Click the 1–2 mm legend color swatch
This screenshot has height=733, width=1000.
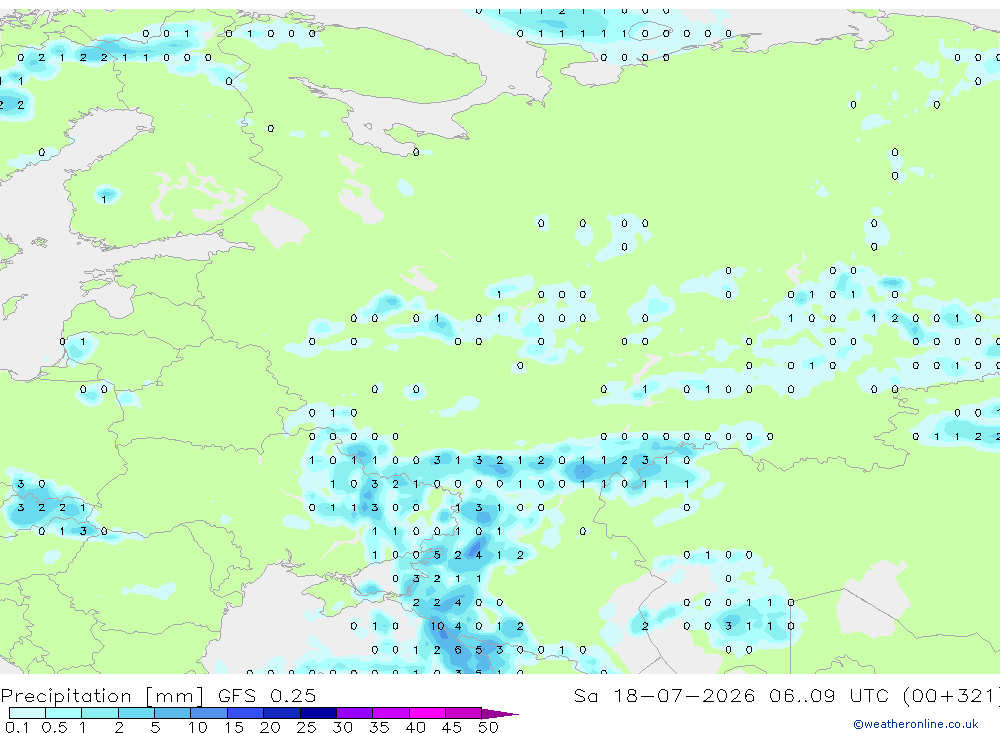(100, 713)
